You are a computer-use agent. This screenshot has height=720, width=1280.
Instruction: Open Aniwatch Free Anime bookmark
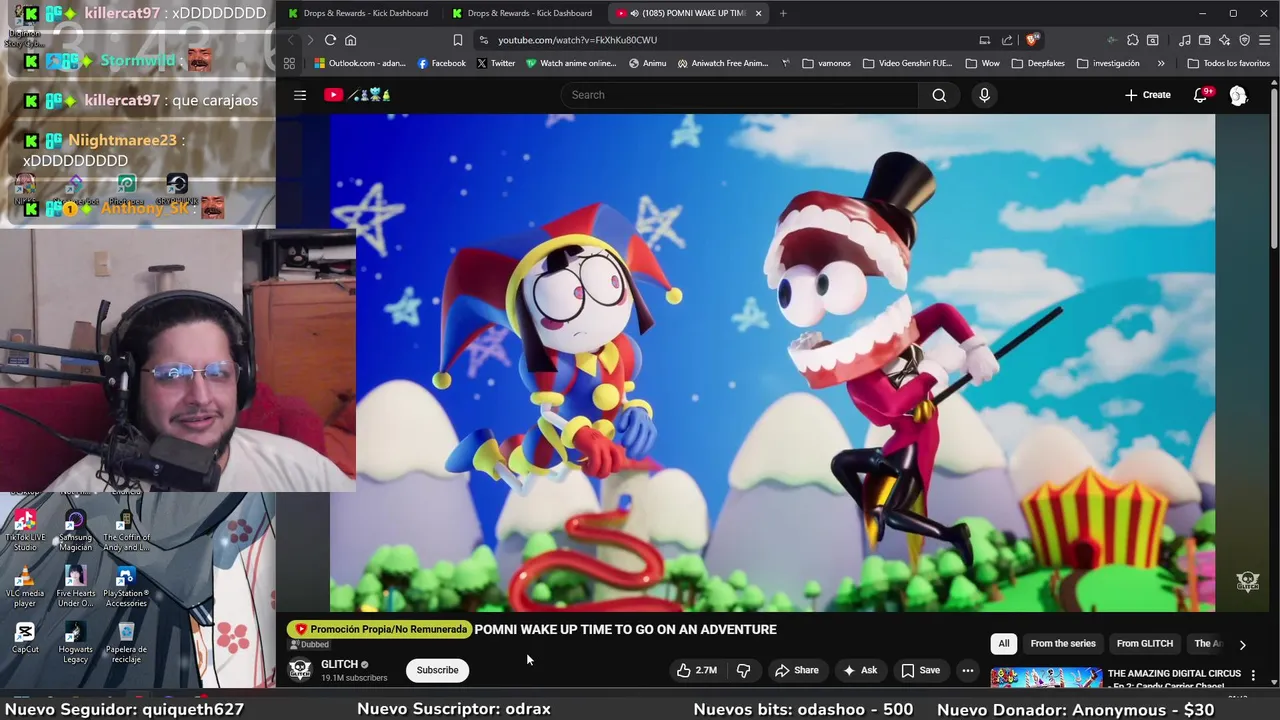click(x=723, y=63)
